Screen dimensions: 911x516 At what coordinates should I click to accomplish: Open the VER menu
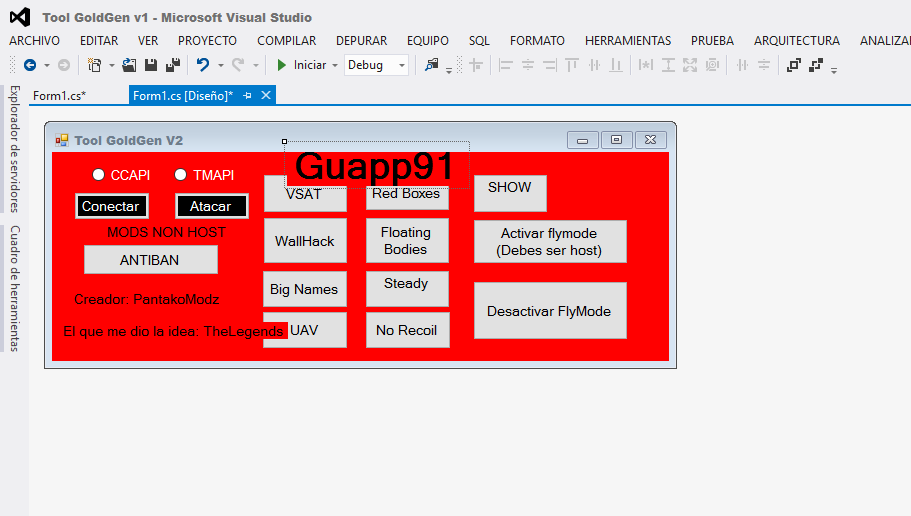pyautogui.click(x=148, y=41)
